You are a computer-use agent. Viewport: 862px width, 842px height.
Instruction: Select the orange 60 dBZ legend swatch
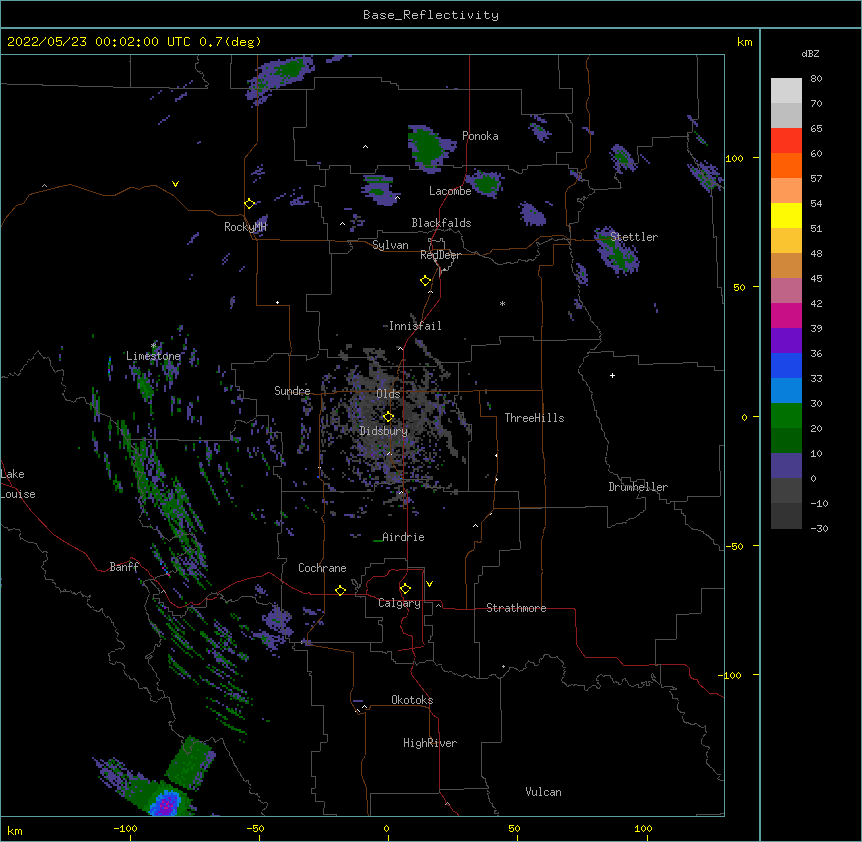pos(786,165)
